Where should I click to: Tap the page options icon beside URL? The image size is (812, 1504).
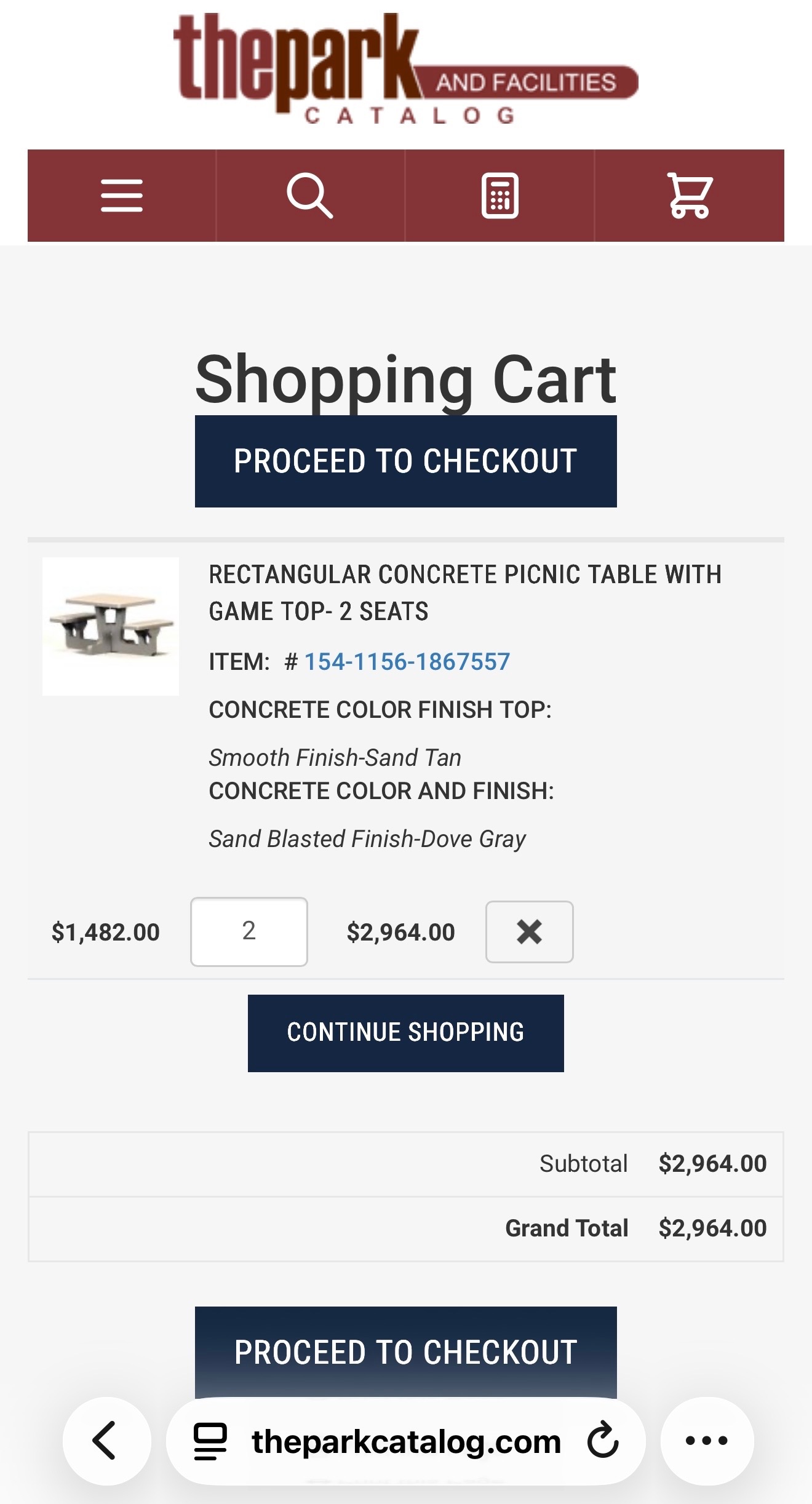click(x=210, y=1440)
